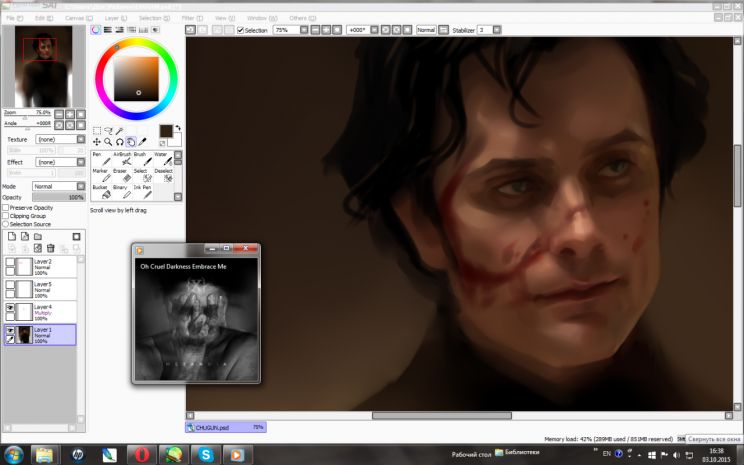Click the canvas horizontal scrollbar

coord(442,416)
